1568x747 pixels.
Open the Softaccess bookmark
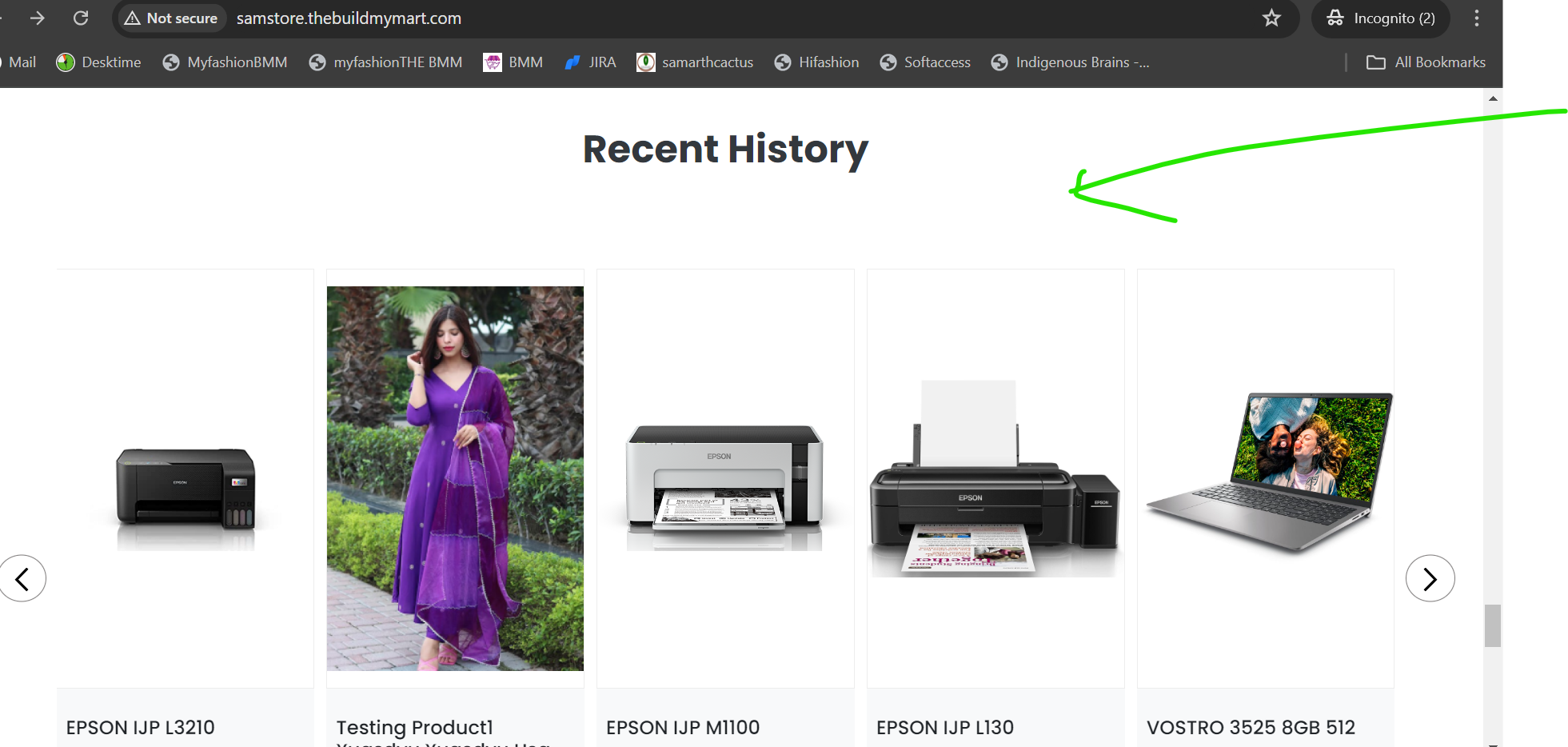click(x=925, y=62)
